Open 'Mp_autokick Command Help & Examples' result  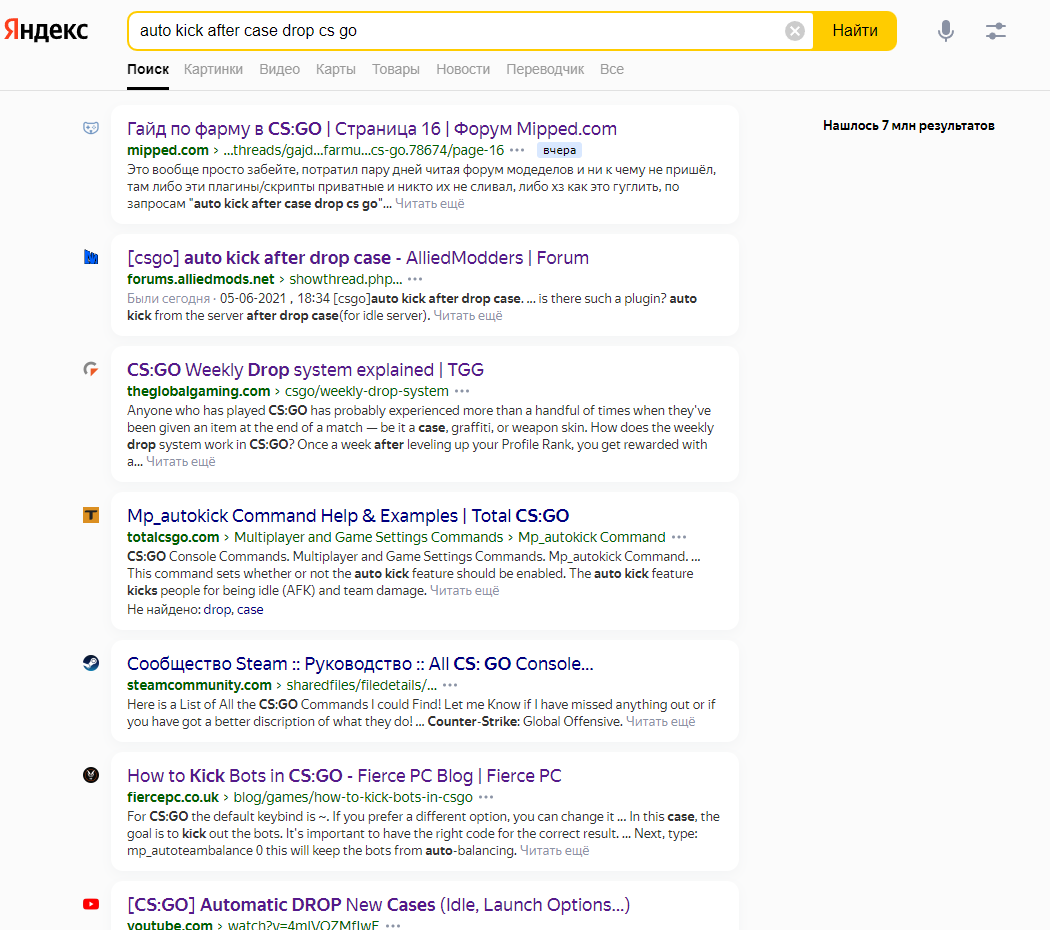[x=348, y=516]
